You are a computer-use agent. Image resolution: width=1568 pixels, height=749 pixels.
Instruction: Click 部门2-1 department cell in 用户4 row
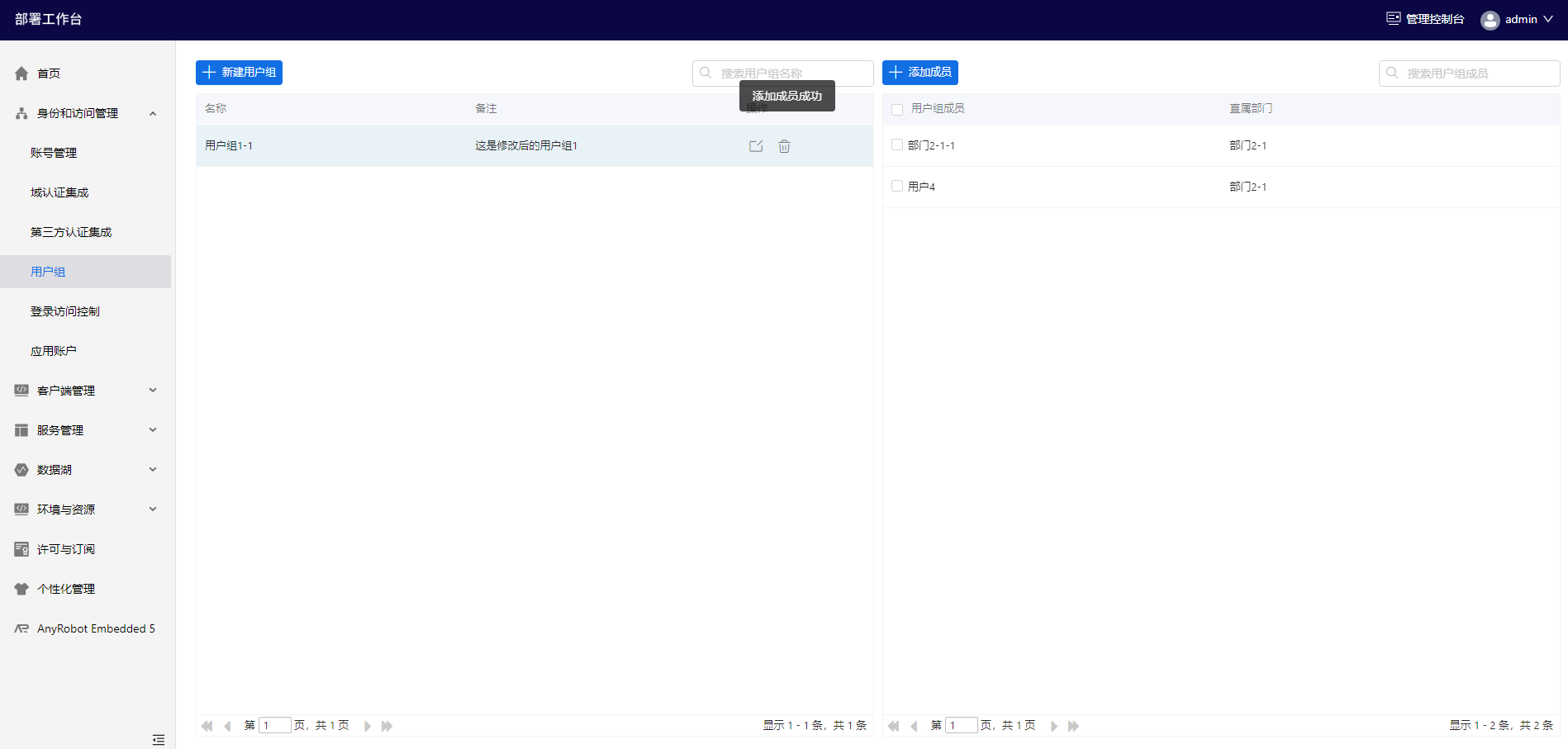(x=1247, y=187)
